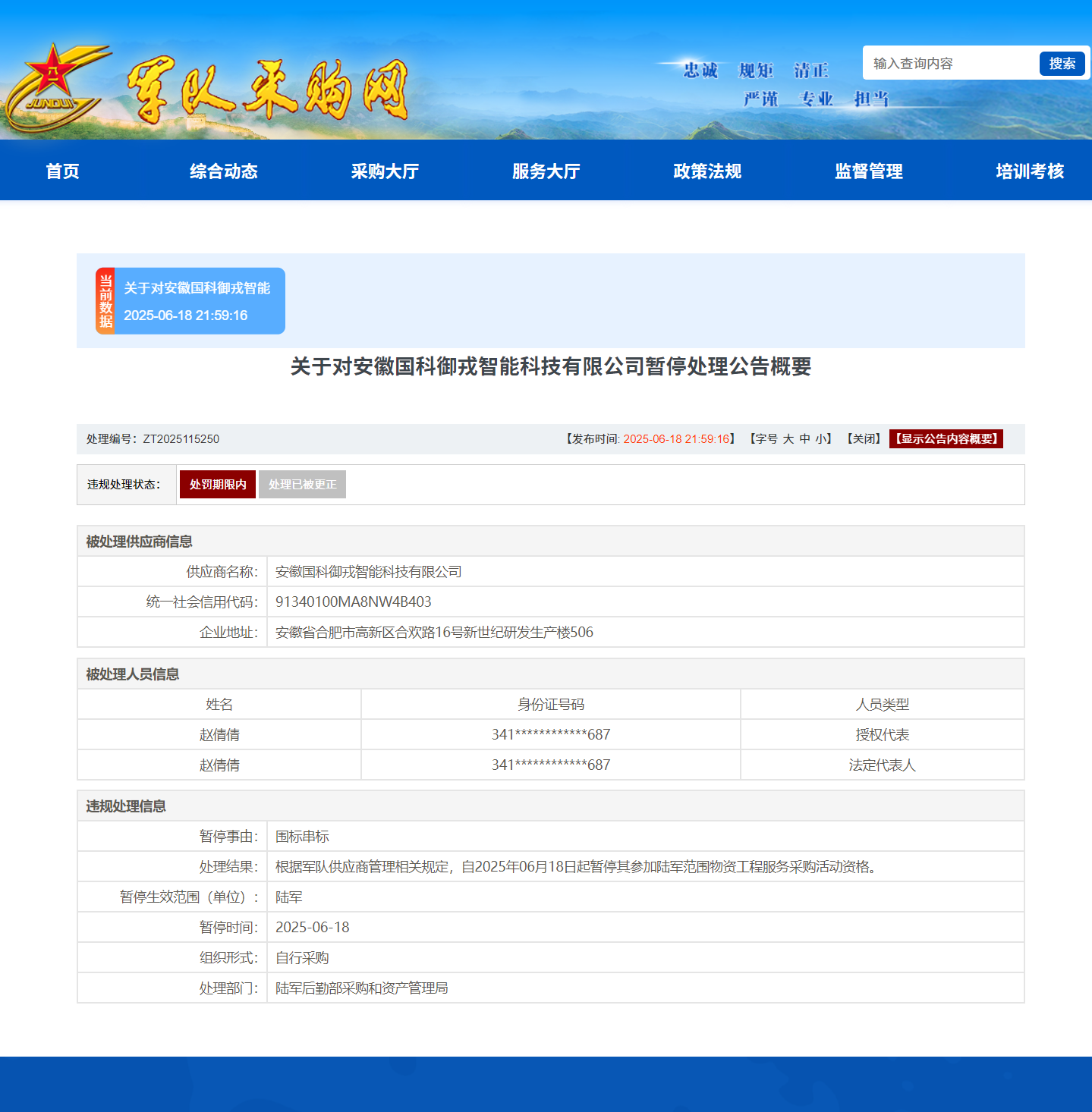Click the blue announcement preview card
Image resolution: width=1092 pixels, height=1112 pixels.
203,300
